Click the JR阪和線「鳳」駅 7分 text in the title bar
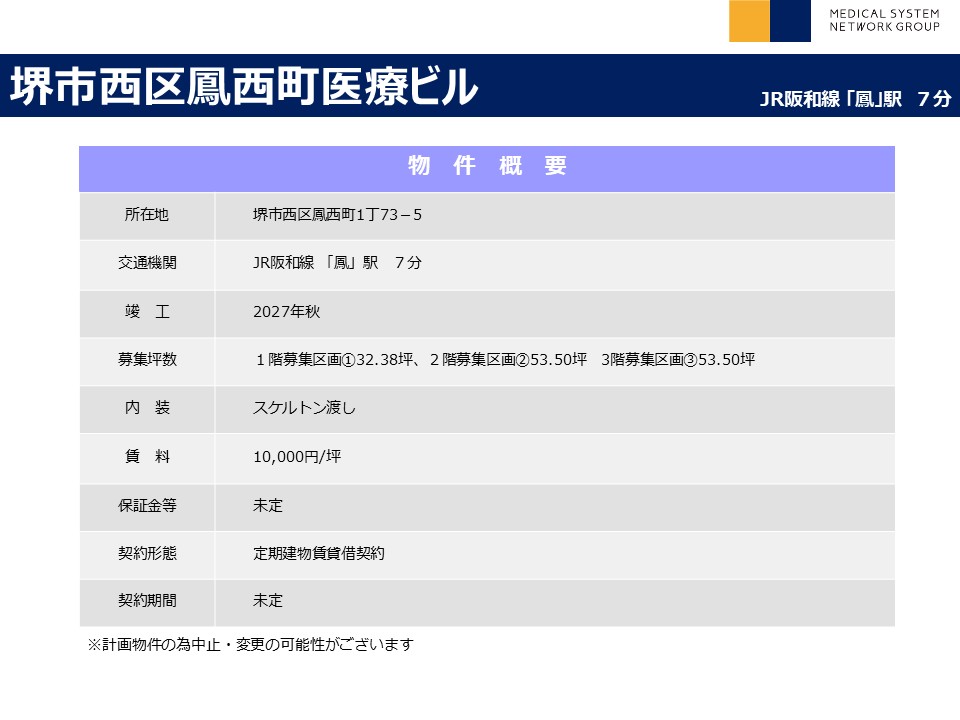The width and height of the screenshot is (960, 720). [855, 99]
